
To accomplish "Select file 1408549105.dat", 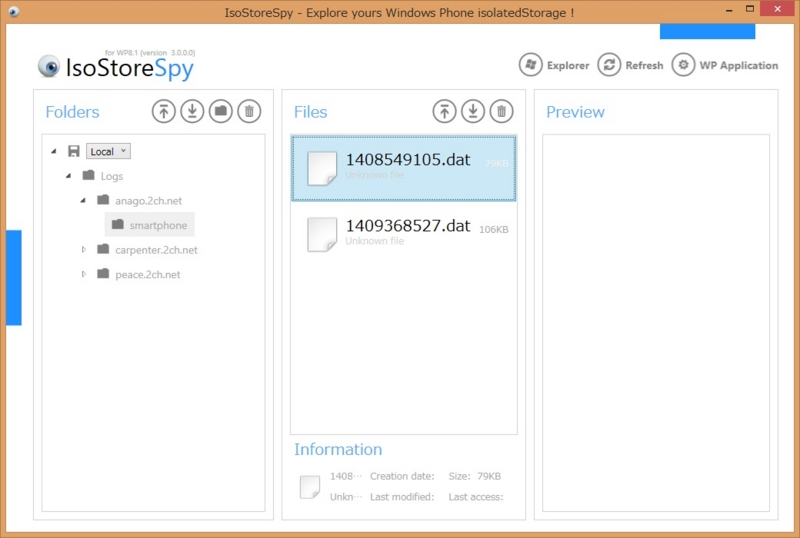I will (404, 168).
